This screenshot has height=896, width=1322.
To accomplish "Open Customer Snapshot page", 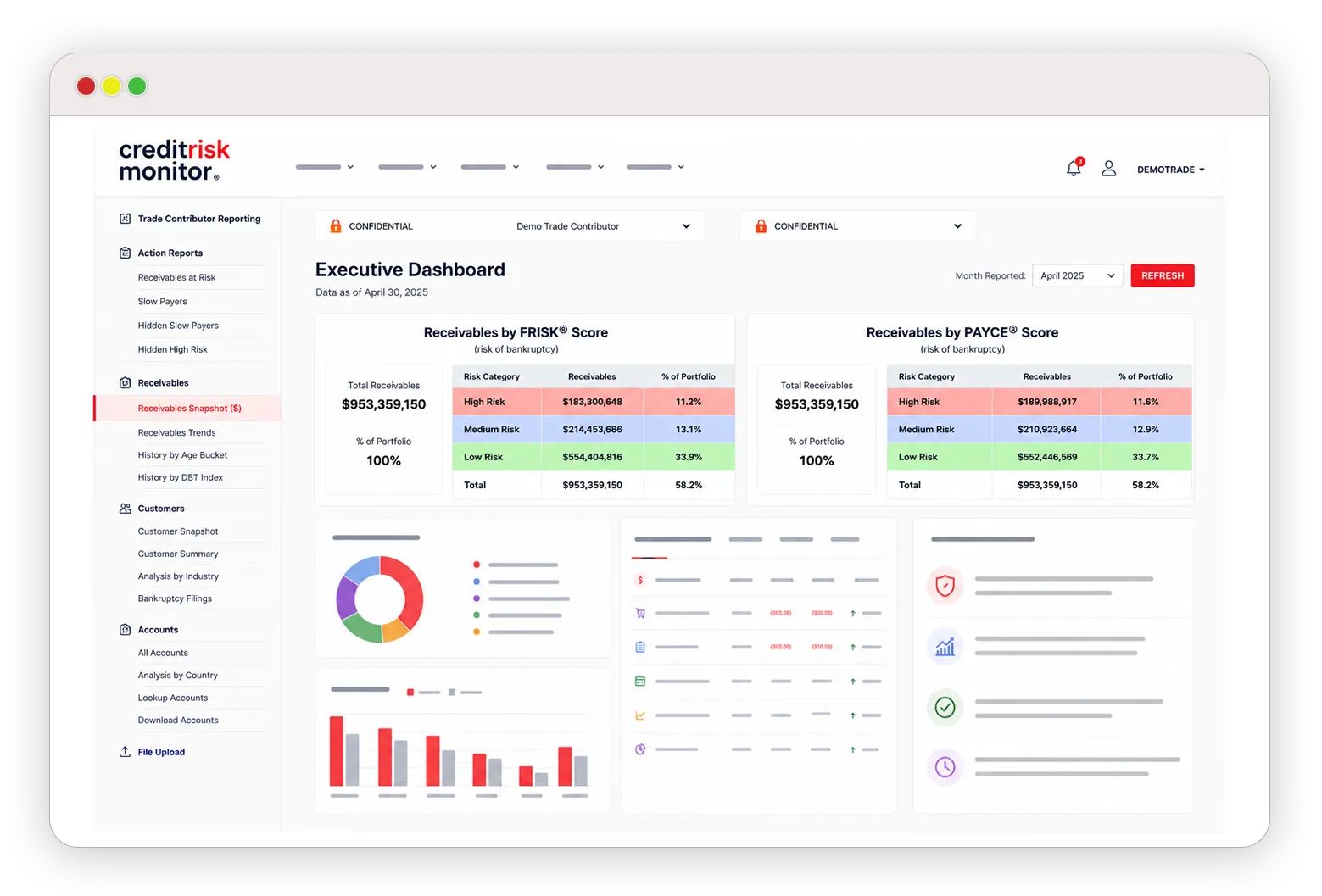I will (x=178, y=531).
